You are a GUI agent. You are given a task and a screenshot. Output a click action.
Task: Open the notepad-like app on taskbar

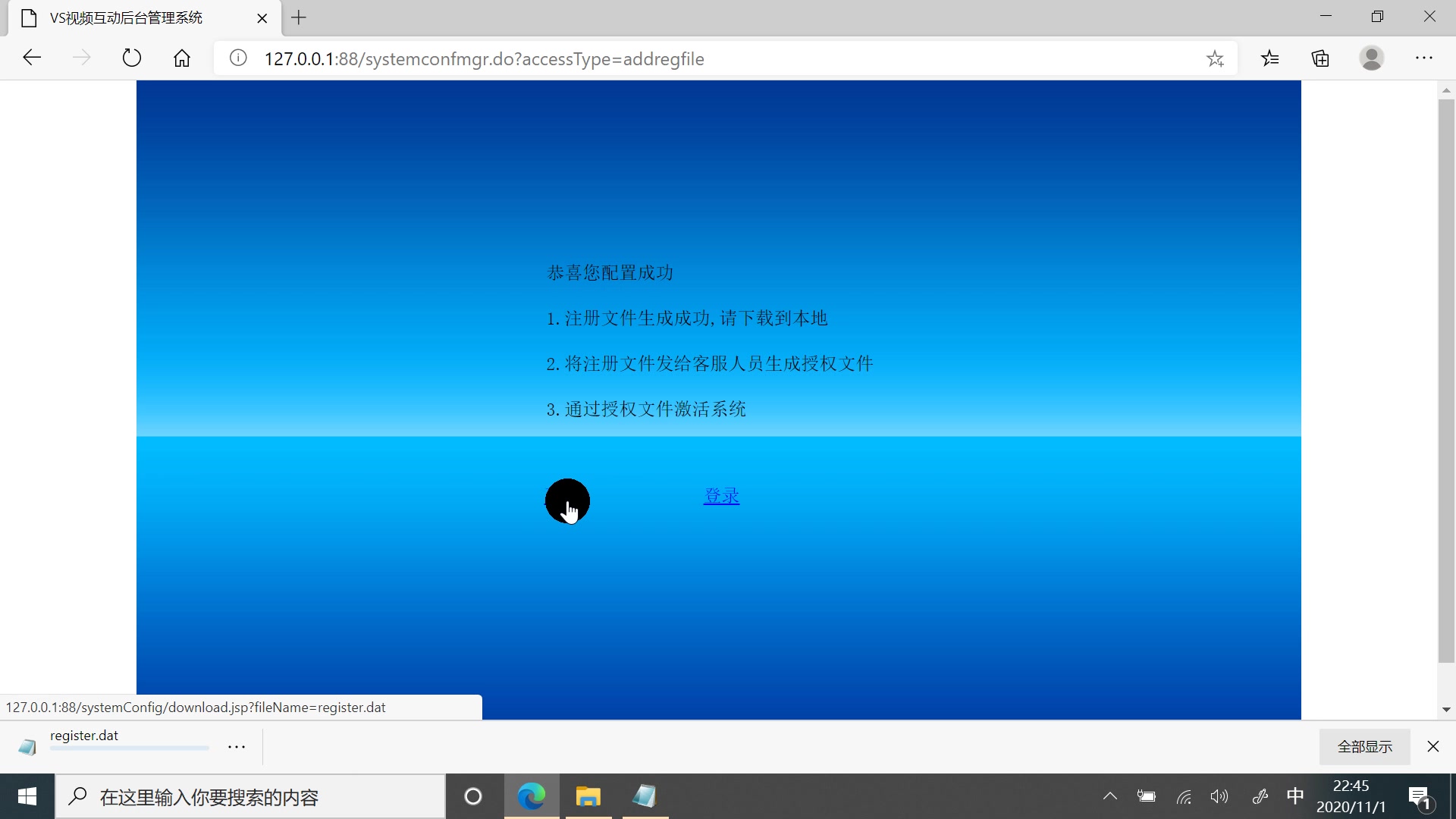click(645, 796)
